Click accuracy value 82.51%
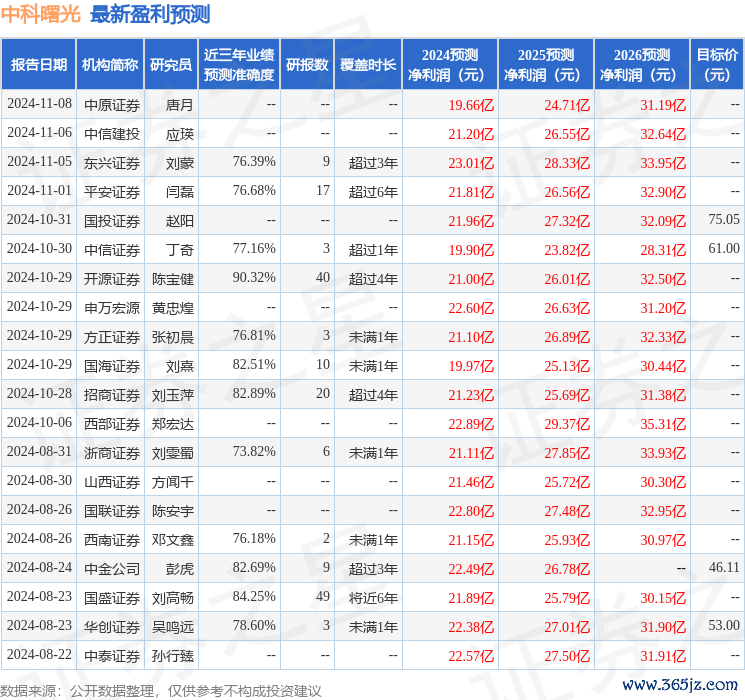 click(x=254, y=364)
